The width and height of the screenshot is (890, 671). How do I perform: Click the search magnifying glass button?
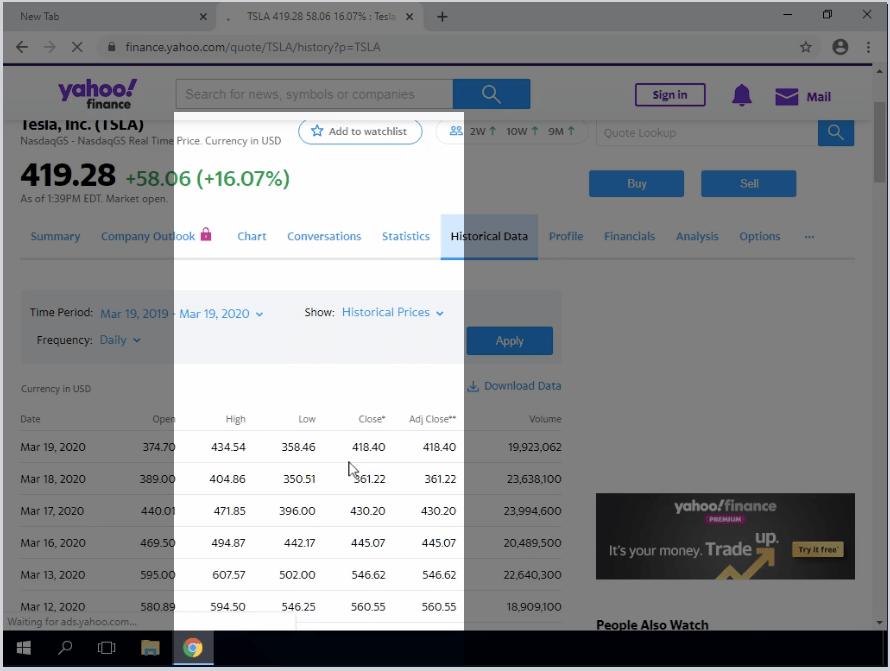pyautogui.click(x=491, y=94)
